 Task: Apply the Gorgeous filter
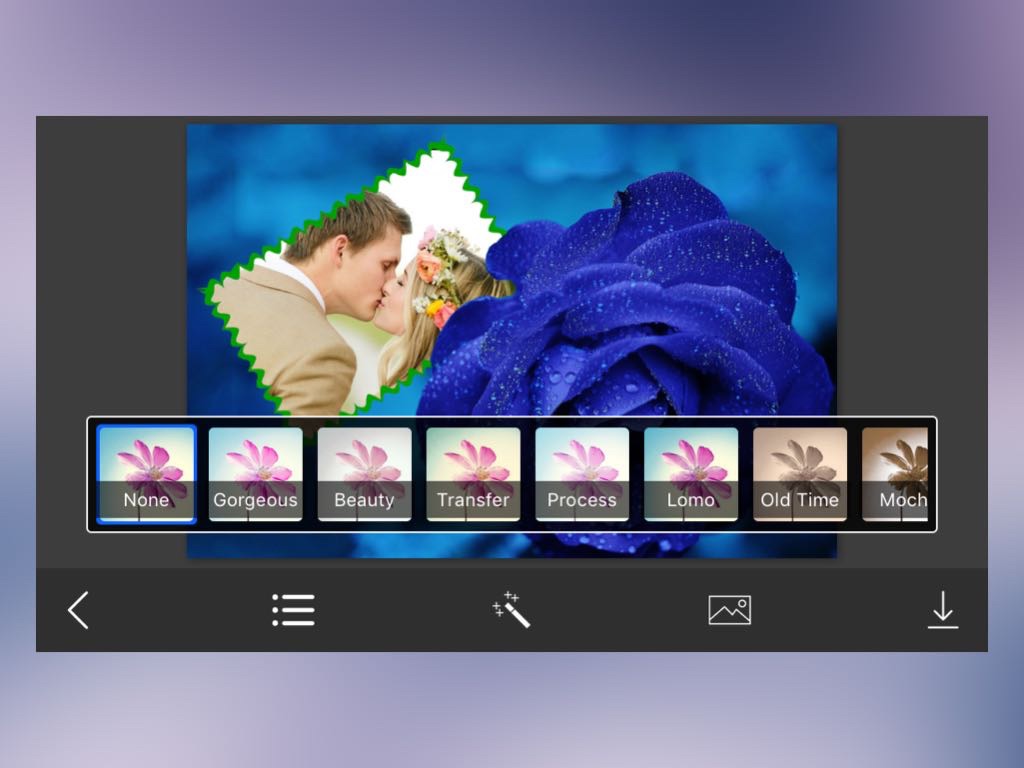point(255,474)
